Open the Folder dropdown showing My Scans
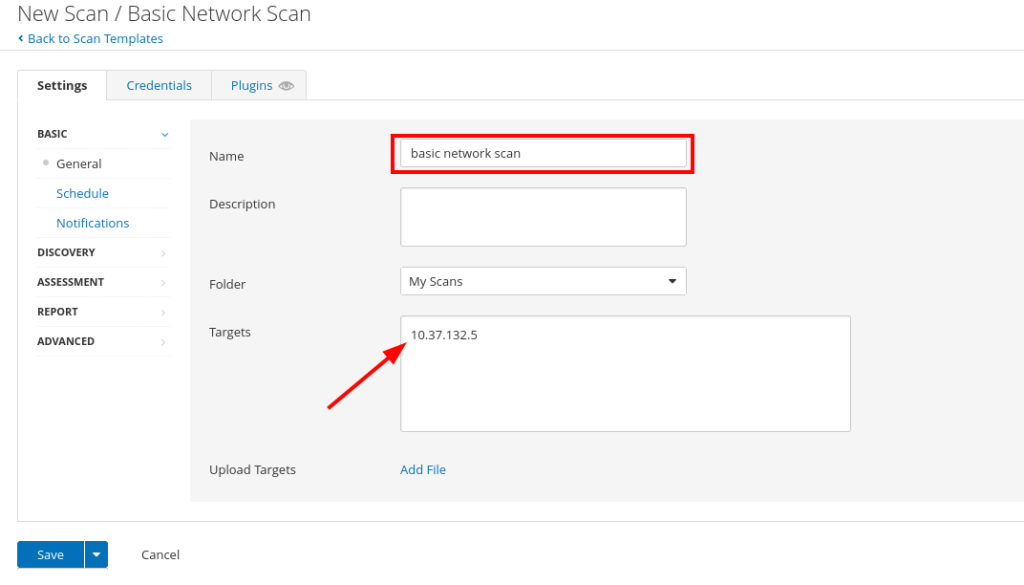This screenshot has height=585, width=1024. pos(543,281)
